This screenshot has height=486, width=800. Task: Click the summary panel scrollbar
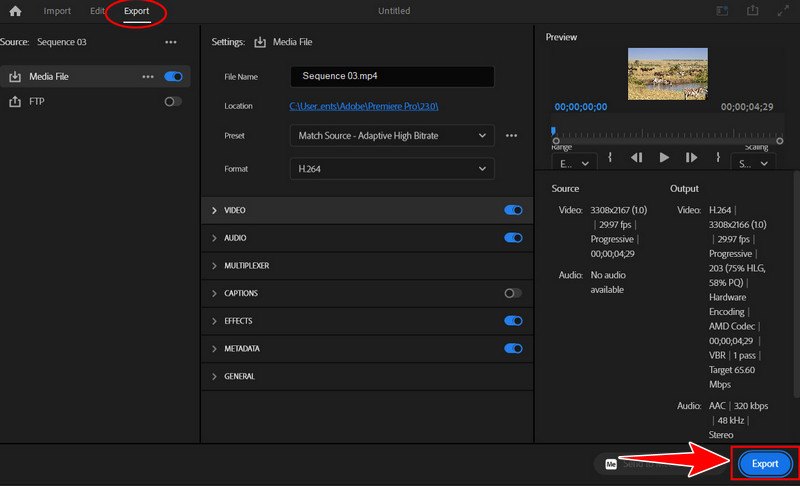(x=796, y=284)
